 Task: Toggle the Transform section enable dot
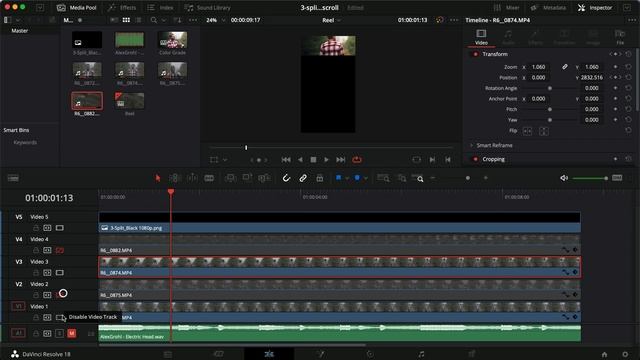475,54
